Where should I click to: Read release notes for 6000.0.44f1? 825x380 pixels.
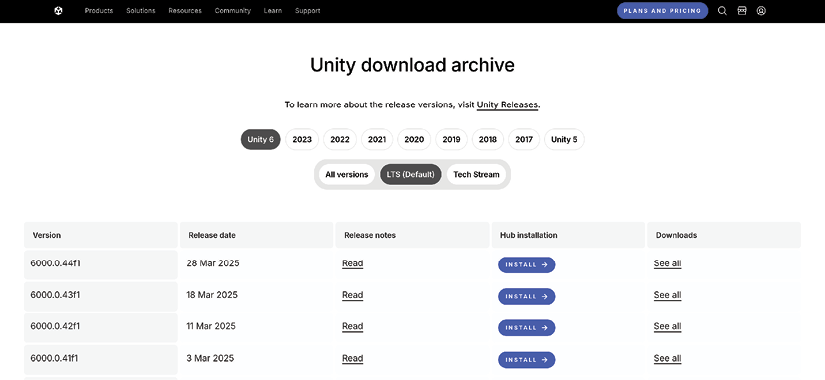tap(353, 263)
